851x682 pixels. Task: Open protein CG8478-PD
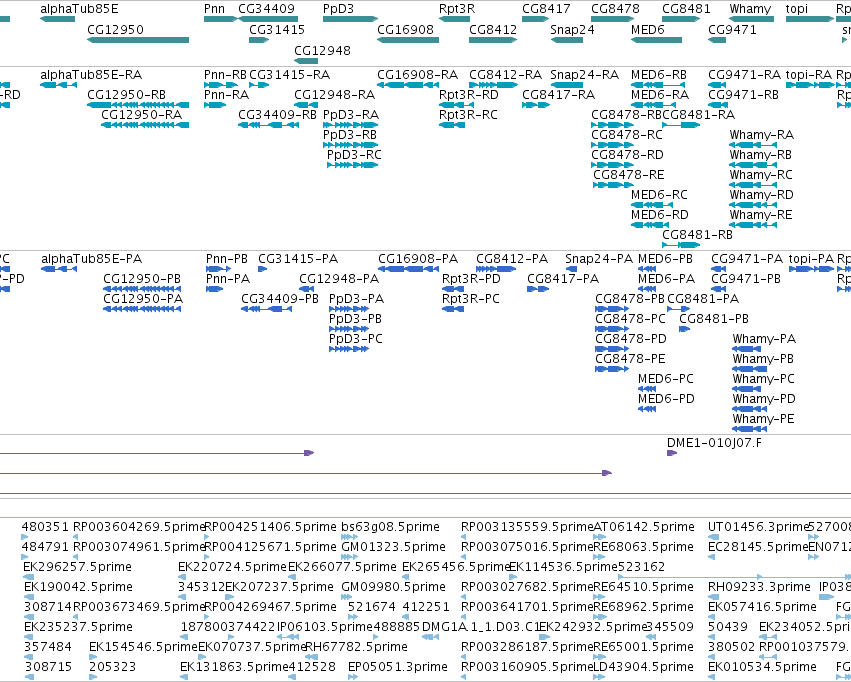click(631, 340)
